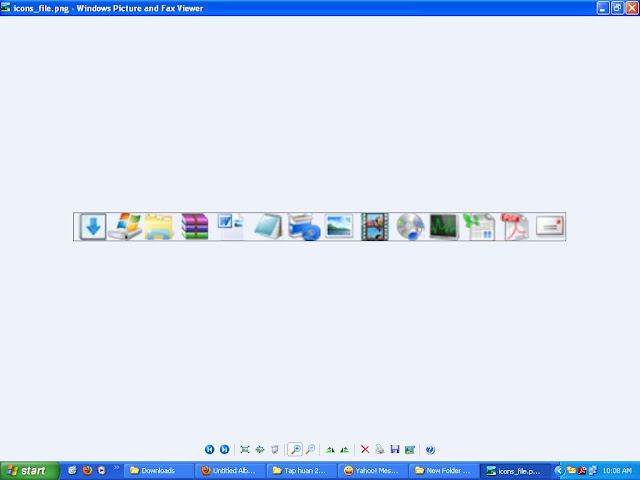Rotate the image counterclockwise
Screen dimensions: 640x480
tap(345, 449)
